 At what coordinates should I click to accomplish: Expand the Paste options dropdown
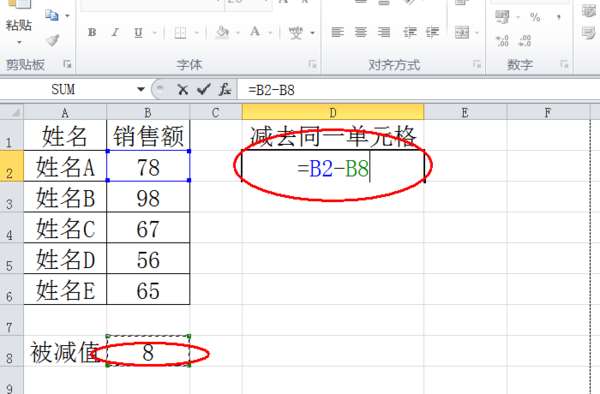pos(19,42)
